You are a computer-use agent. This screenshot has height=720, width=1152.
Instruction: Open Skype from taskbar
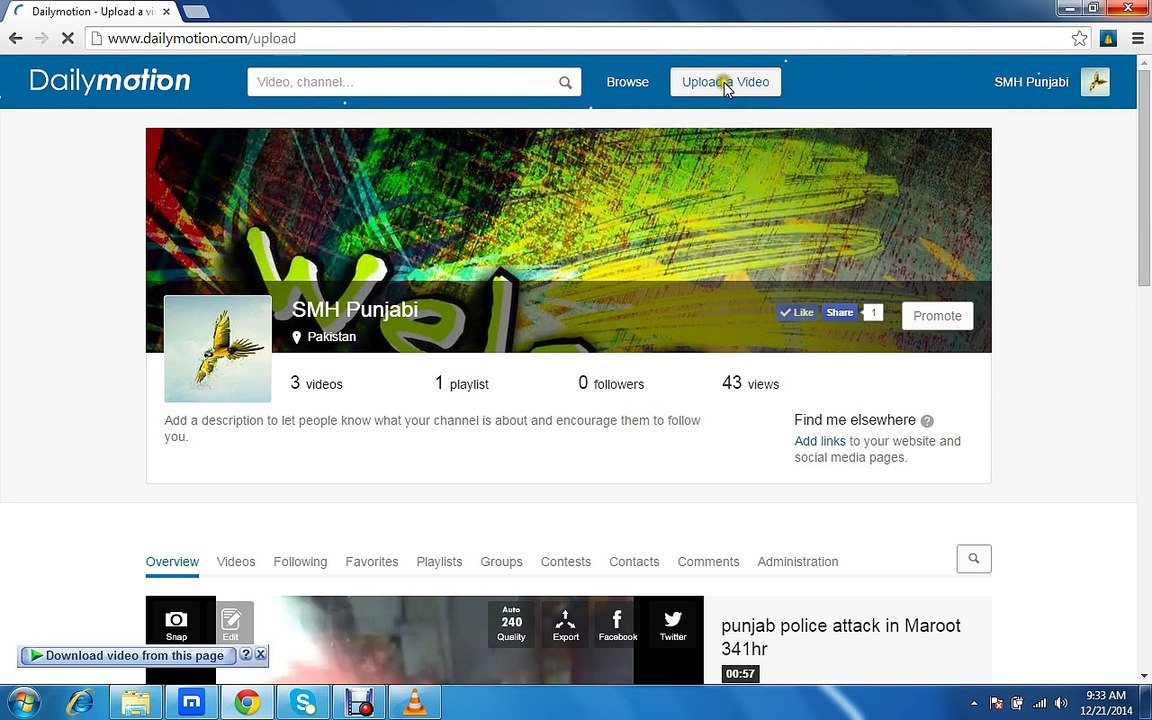coord(303,702)
